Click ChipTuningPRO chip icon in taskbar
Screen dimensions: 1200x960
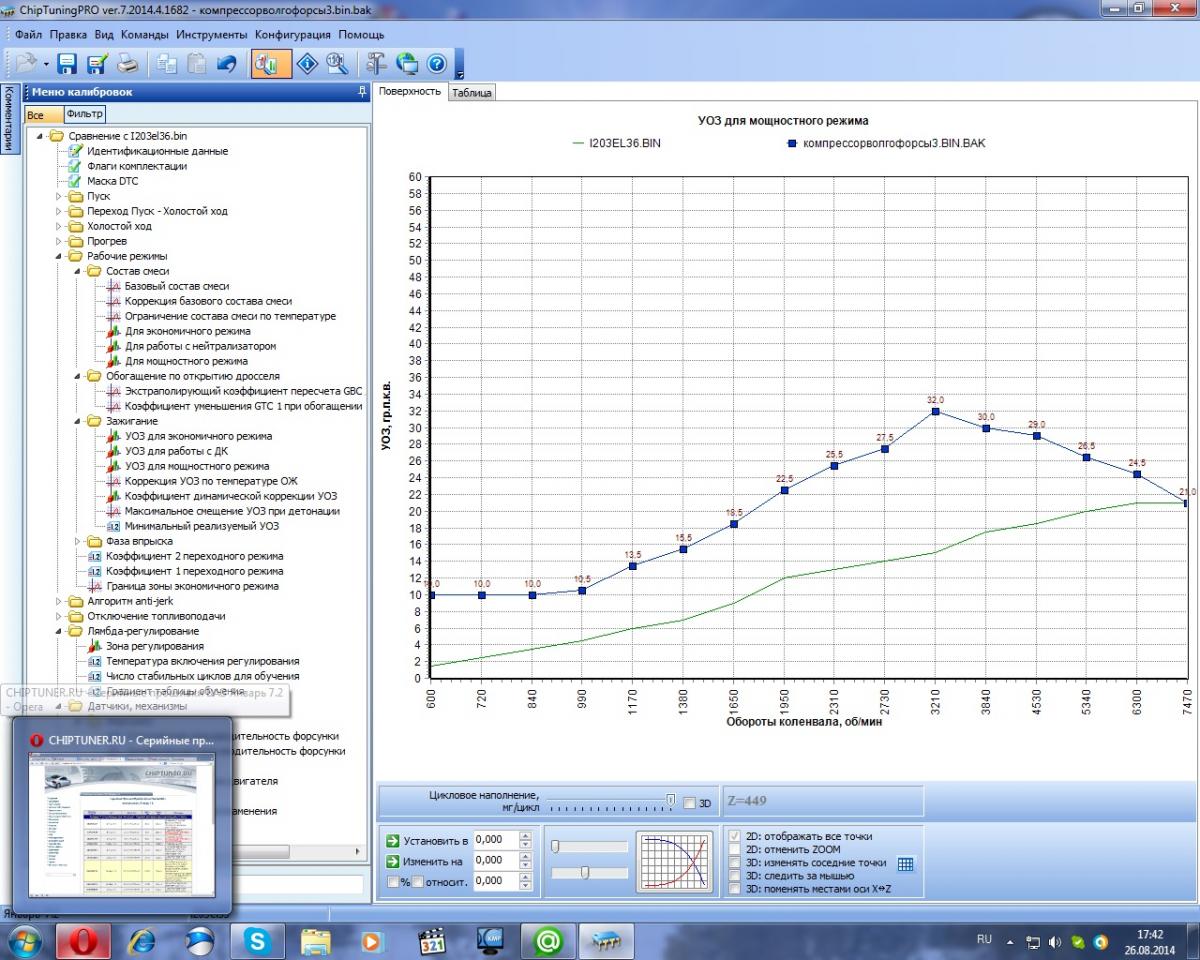tap(606, 941)
